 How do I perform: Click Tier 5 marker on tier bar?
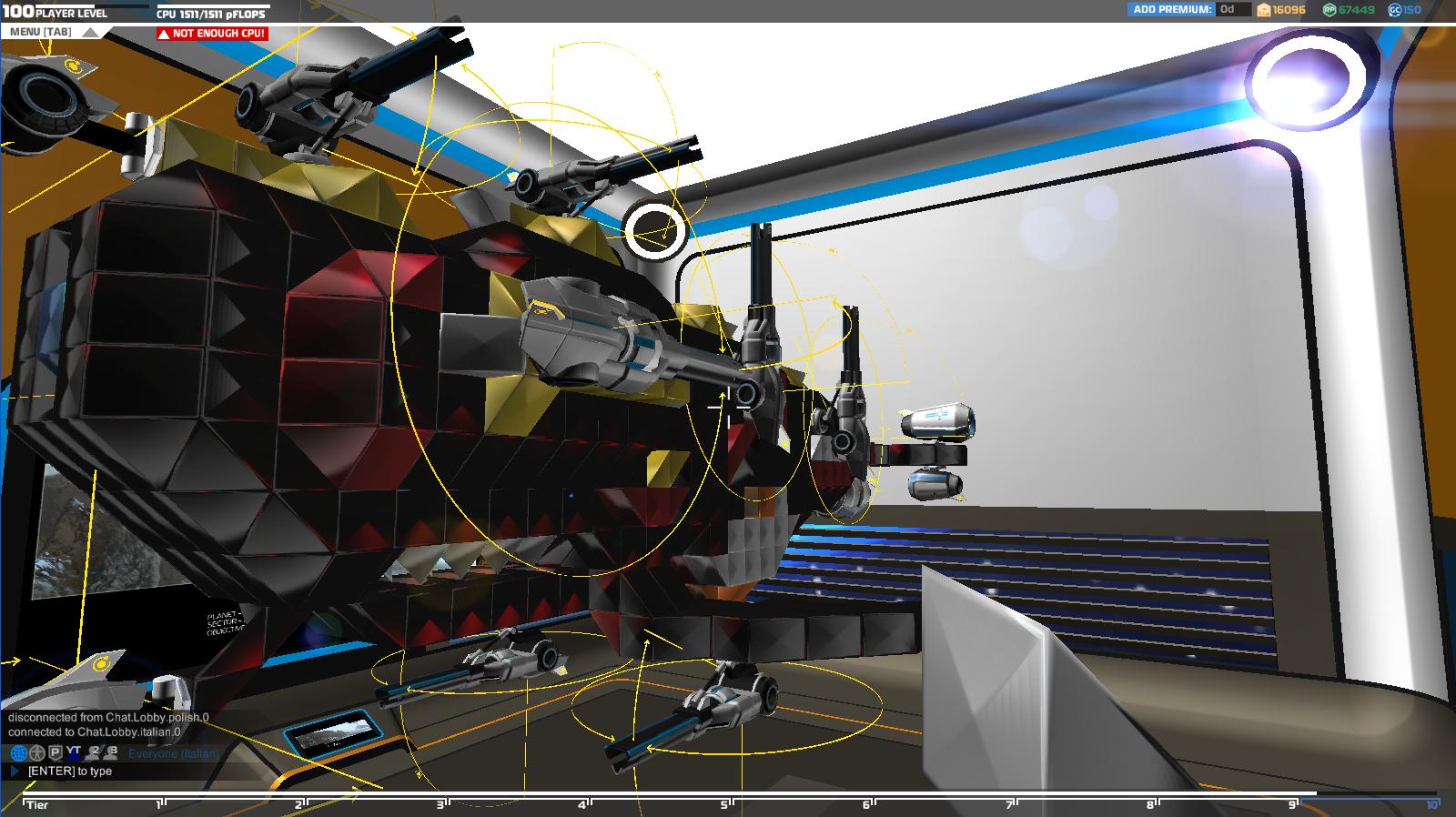coord(726,804)
